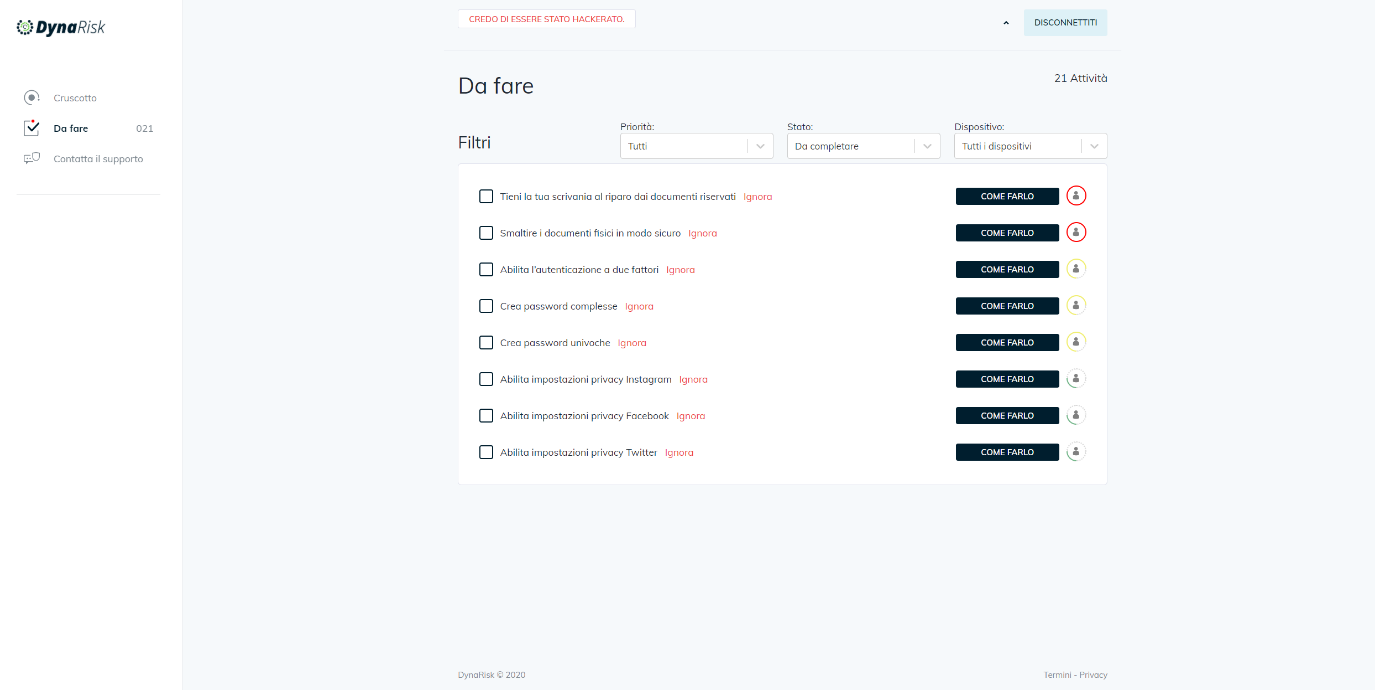Click user icon for privacy Twitter row

tap(1076, 452)
